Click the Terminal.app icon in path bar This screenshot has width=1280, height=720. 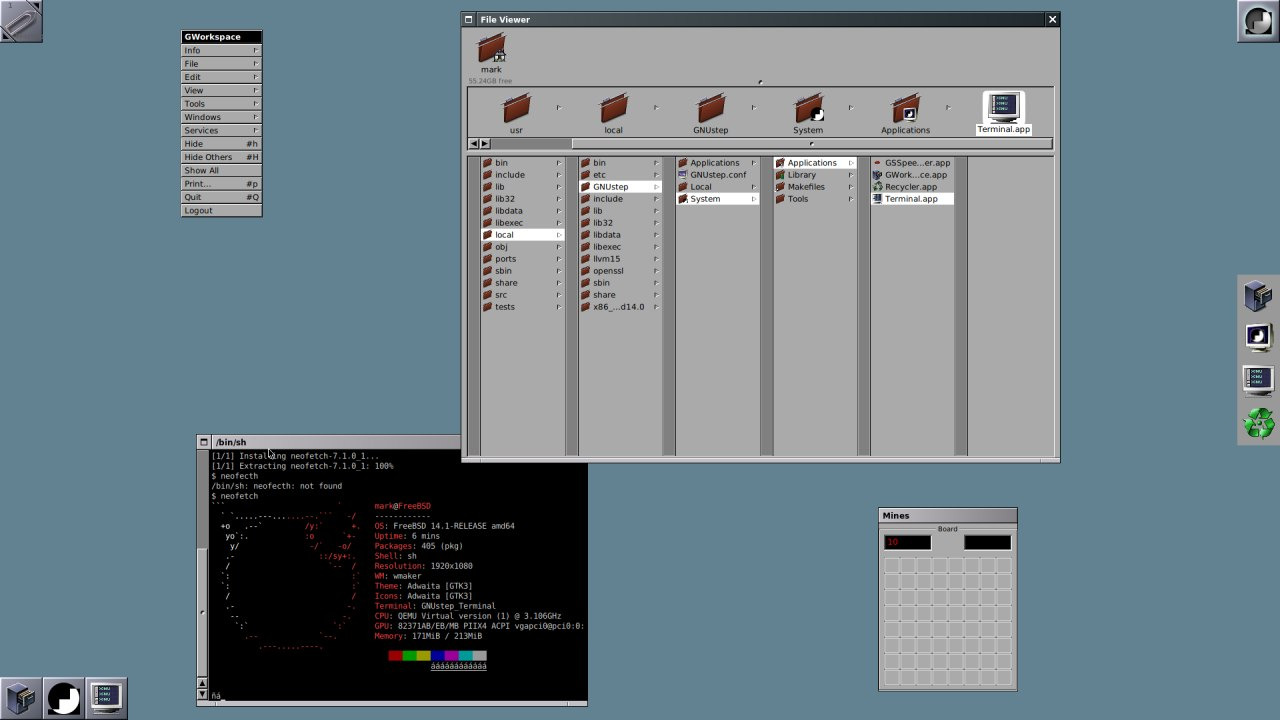coord(1003,106)
